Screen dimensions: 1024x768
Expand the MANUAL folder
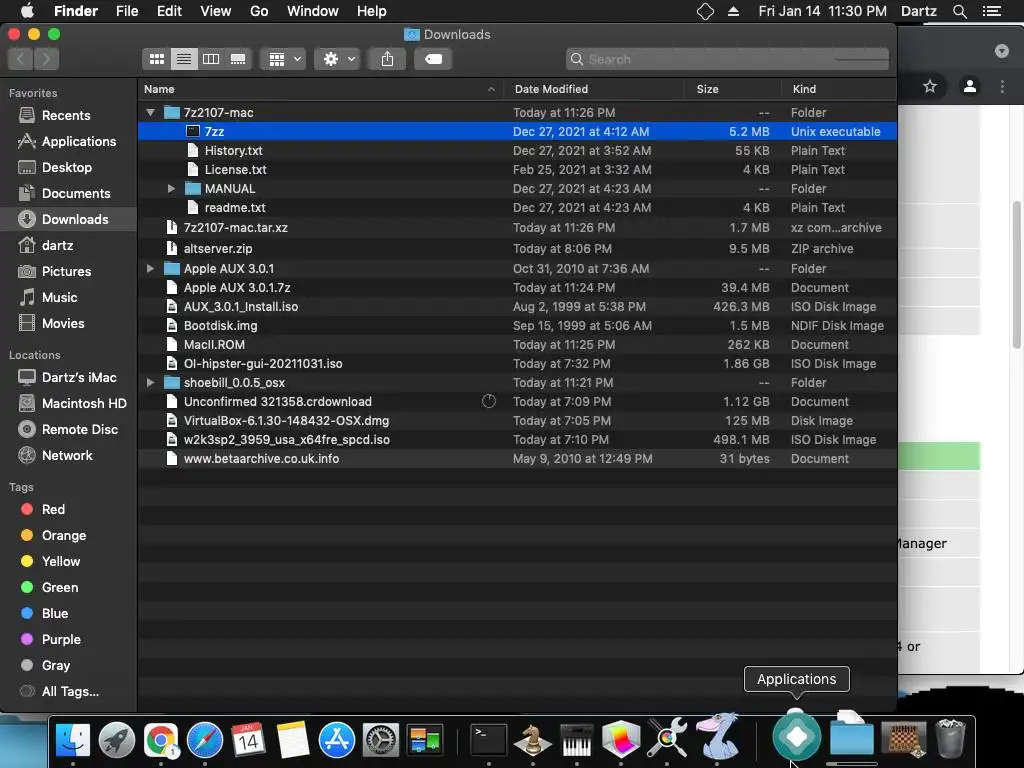pos(171,189)
